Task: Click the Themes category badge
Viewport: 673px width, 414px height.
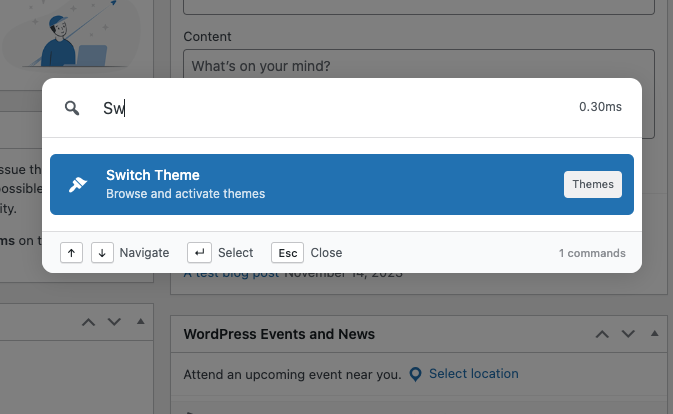Action: pyautogui.click(x=592, y=184)
